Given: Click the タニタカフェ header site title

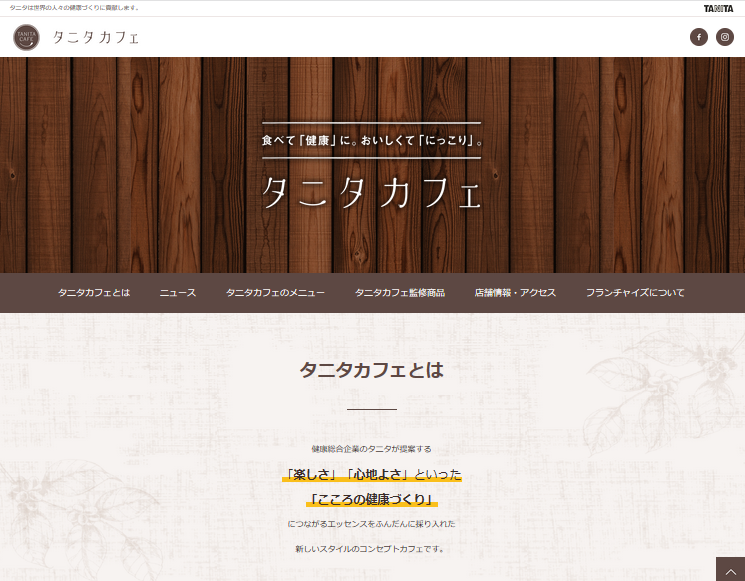Looking at the screenshot, I should tap(96, 37).
